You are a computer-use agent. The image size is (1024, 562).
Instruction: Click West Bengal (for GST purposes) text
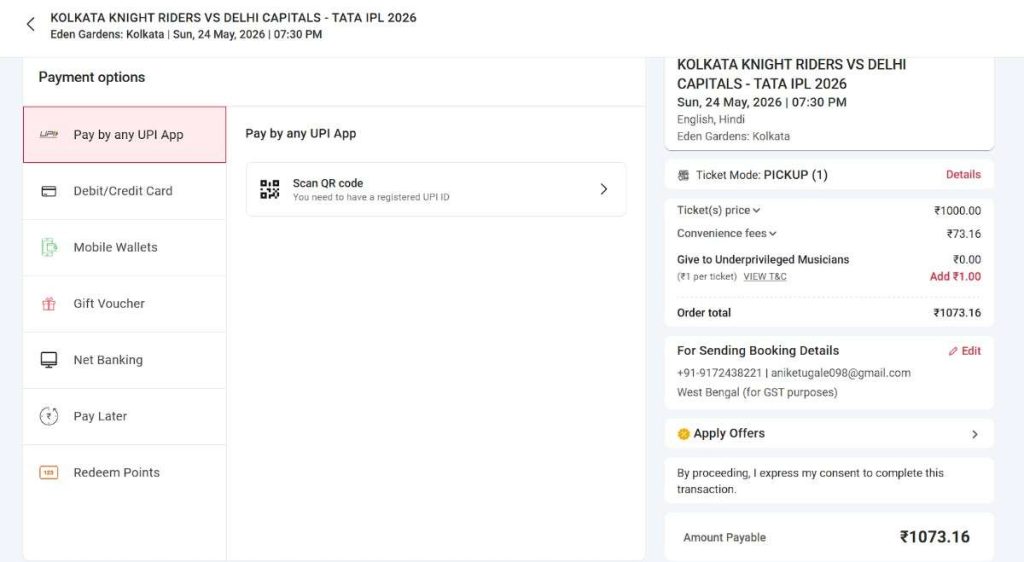pyautogui.click(x=757, y=392)
